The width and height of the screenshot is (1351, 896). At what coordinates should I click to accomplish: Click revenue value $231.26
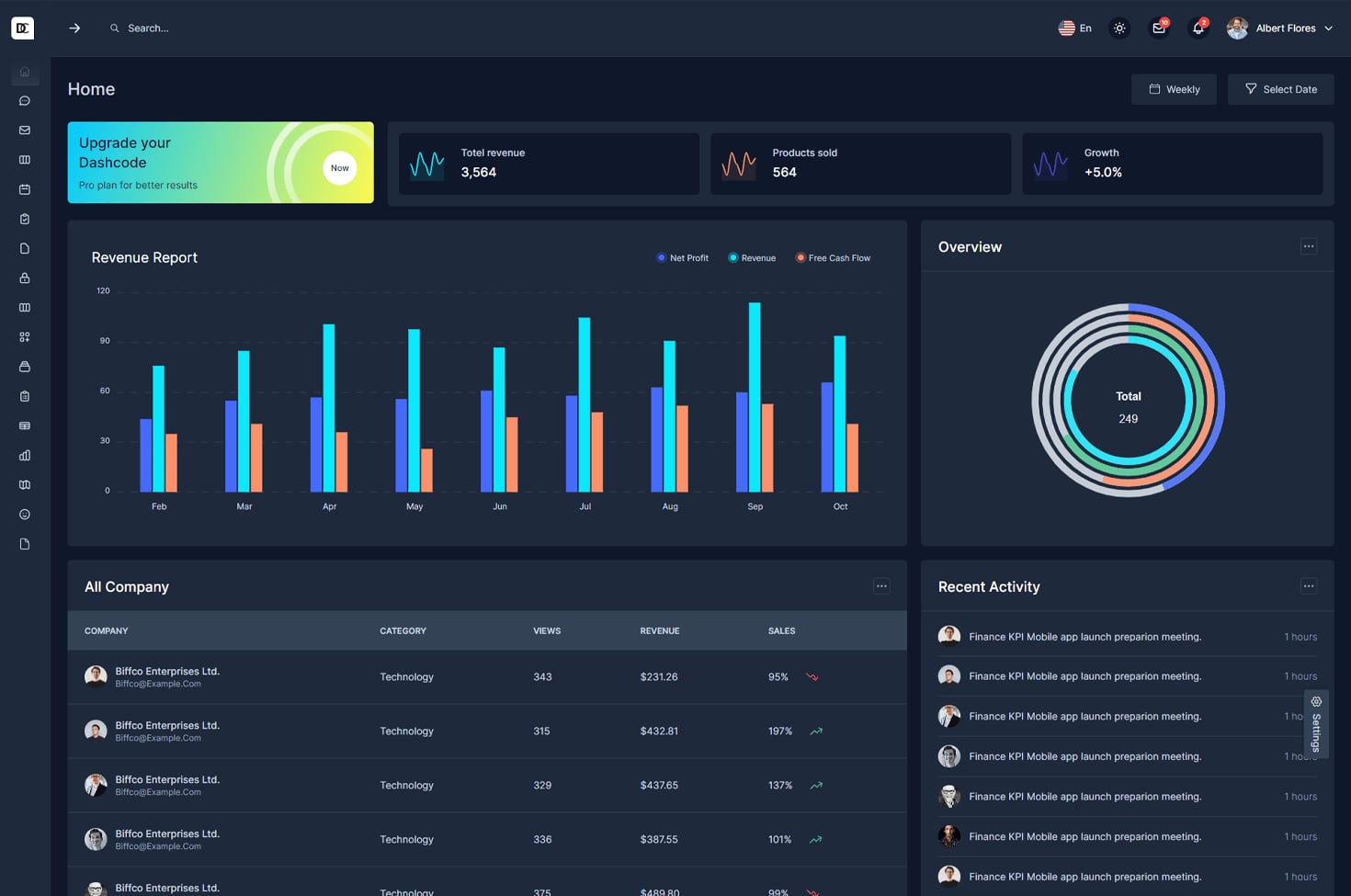click(x=659, y=677)
